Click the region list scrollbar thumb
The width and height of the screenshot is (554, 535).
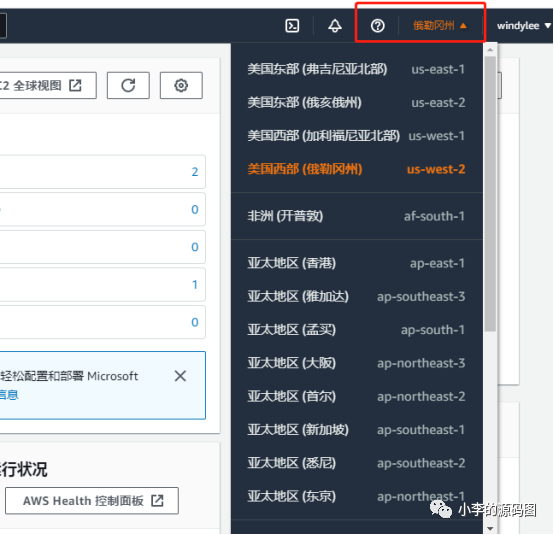(490, 194)
